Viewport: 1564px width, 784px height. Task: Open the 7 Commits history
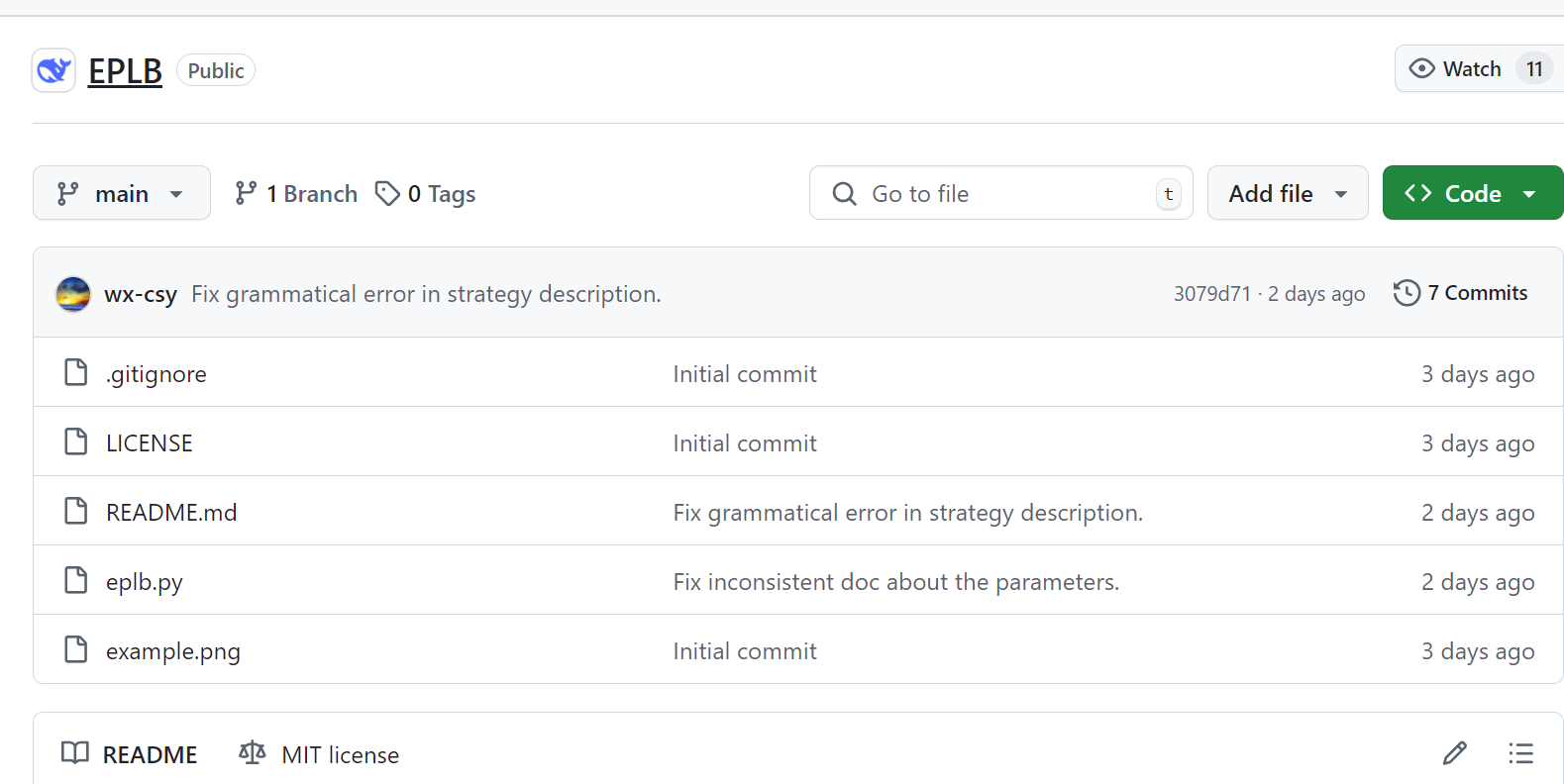point(1461,293)
